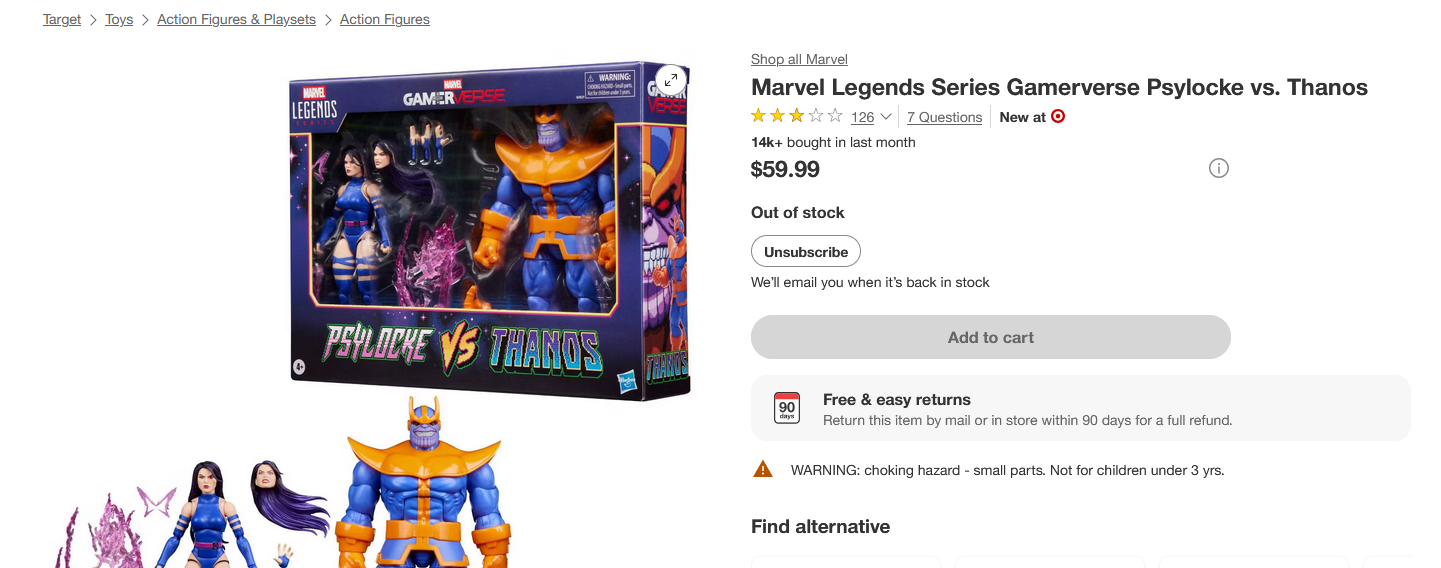Select the Psylocke vs Thanos box image
The width and height of the screenshot is (1441, 568).
pos(489,228)
